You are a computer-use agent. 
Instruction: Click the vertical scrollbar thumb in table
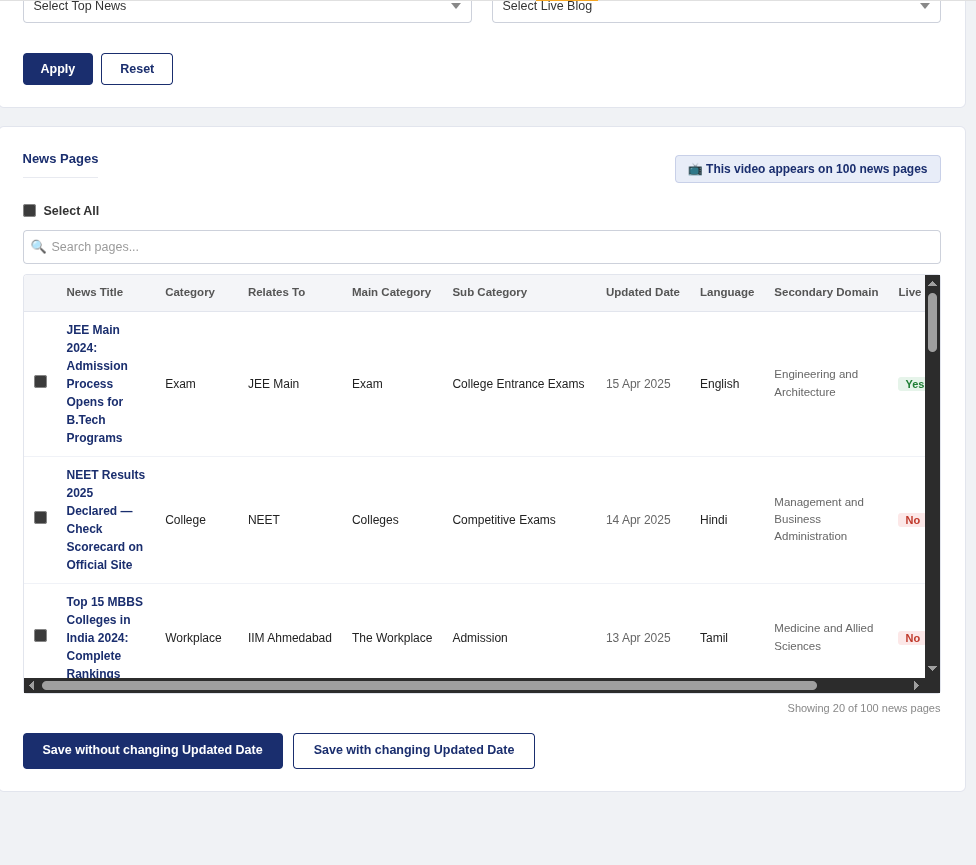point(932,322)
